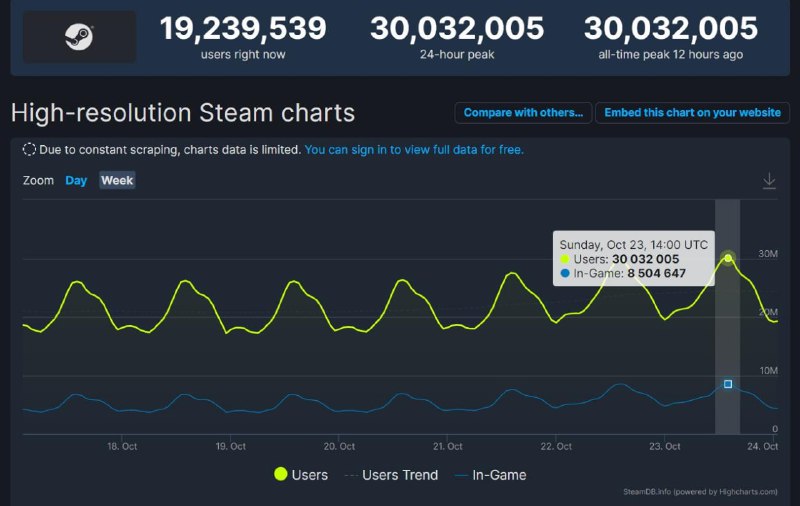Click Embed this chart on your website
The width and height of the screenshot is (800, 506).
pos(692,113)
